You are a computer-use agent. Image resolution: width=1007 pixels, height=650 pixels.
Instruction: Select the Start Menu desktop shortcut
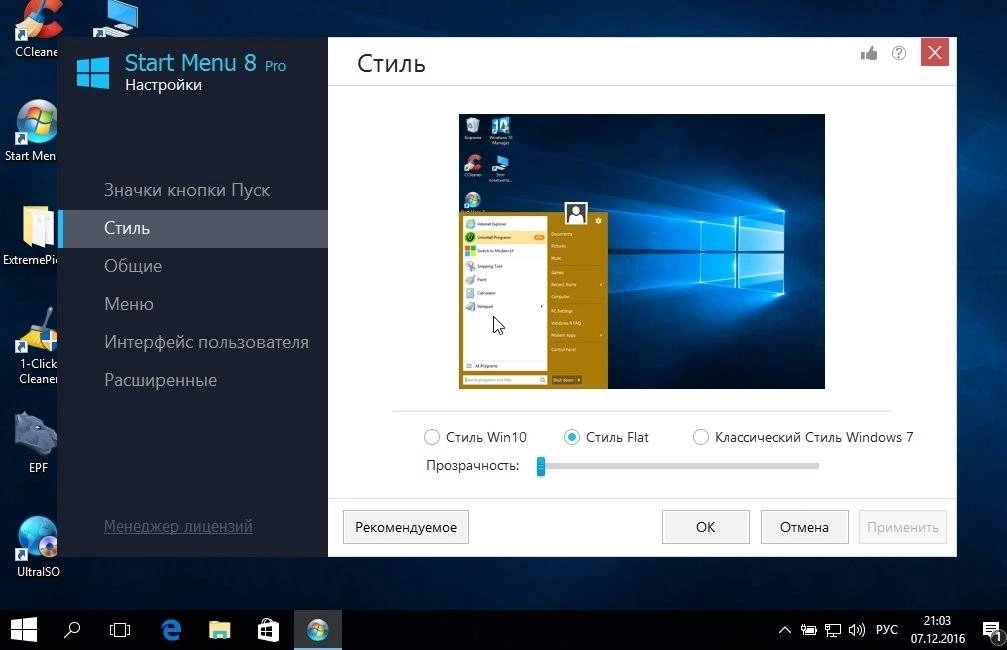click(32, 132)
